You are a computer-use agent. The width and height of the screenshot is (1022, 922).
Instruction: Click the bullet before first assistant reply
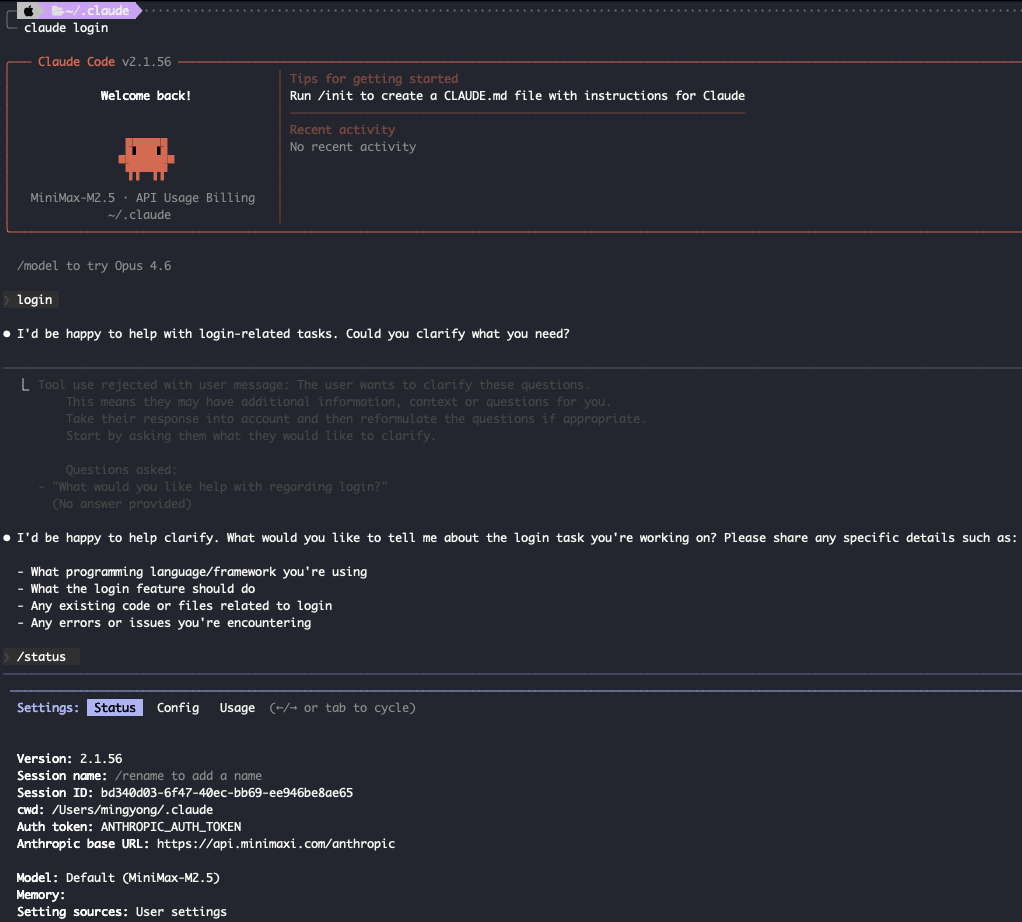point(7,334)
